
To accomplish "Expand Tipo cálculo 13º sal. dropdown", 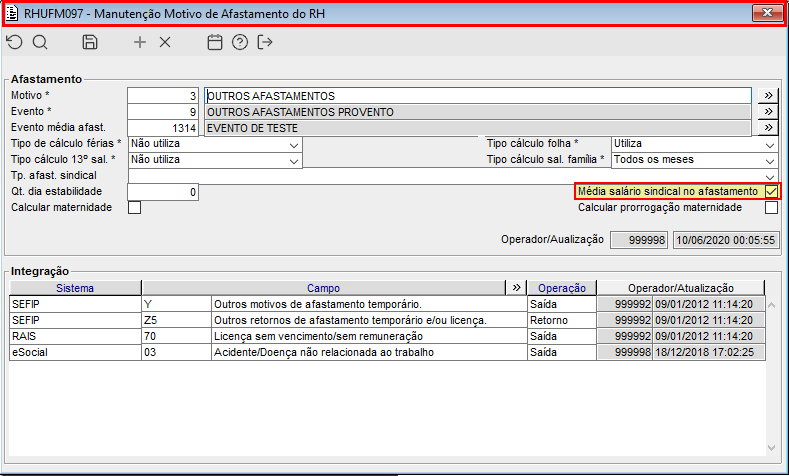I will click(x=294, y=161).
